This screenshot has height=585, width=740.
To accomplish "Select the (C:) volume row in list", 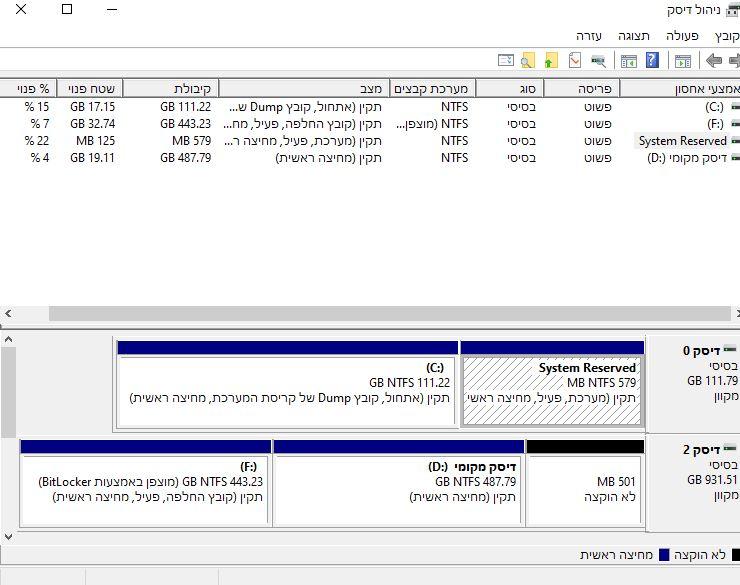I will pos(370,107).
